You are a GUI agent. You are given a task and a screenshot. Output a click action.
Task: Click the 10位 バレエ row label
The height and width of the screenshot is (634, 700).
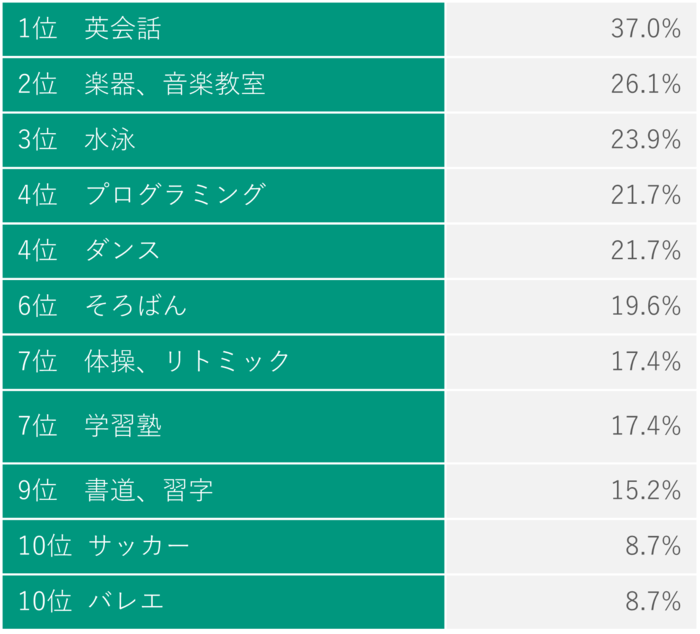[x=91, y=601]
